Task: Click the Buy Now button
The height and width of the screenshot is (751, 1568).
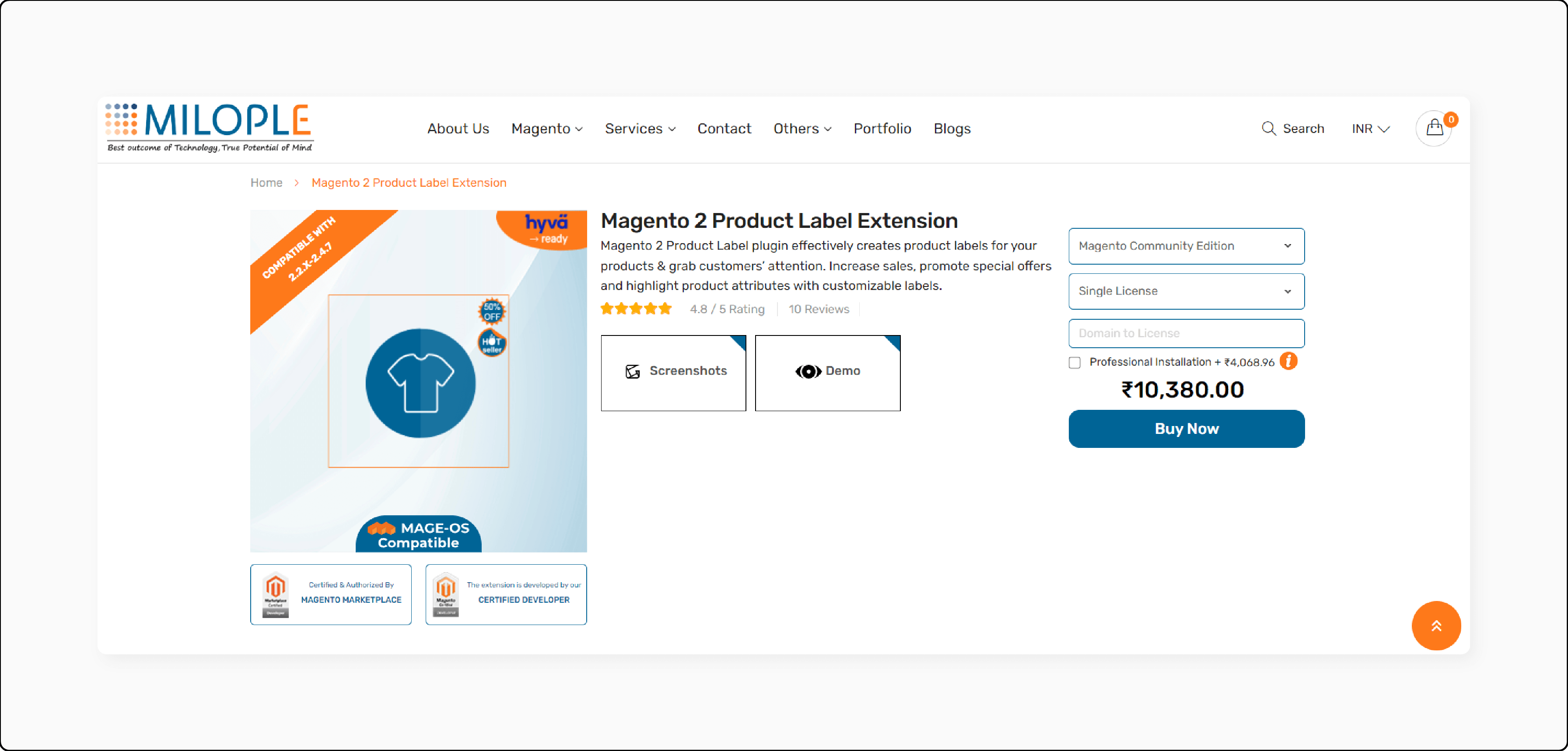Action: 1186,429
